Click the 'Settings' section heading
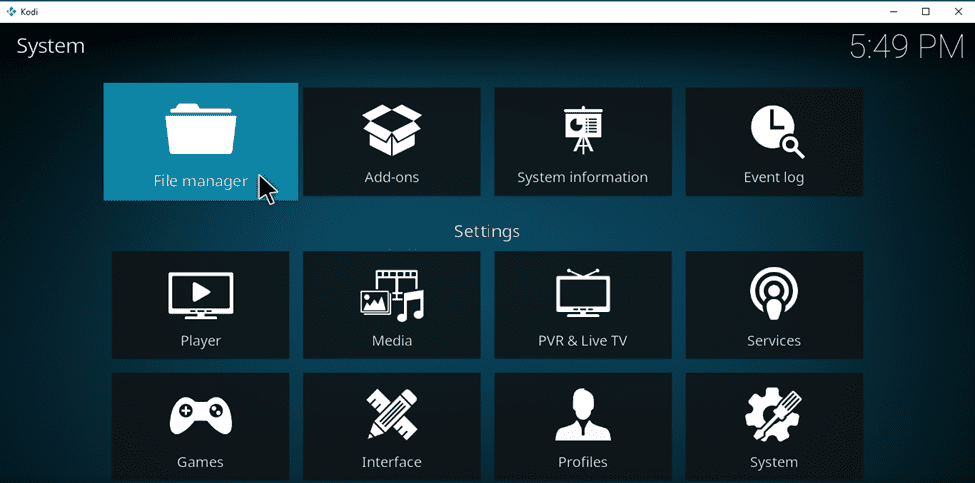The image size is (975, 483). point(487,232)
